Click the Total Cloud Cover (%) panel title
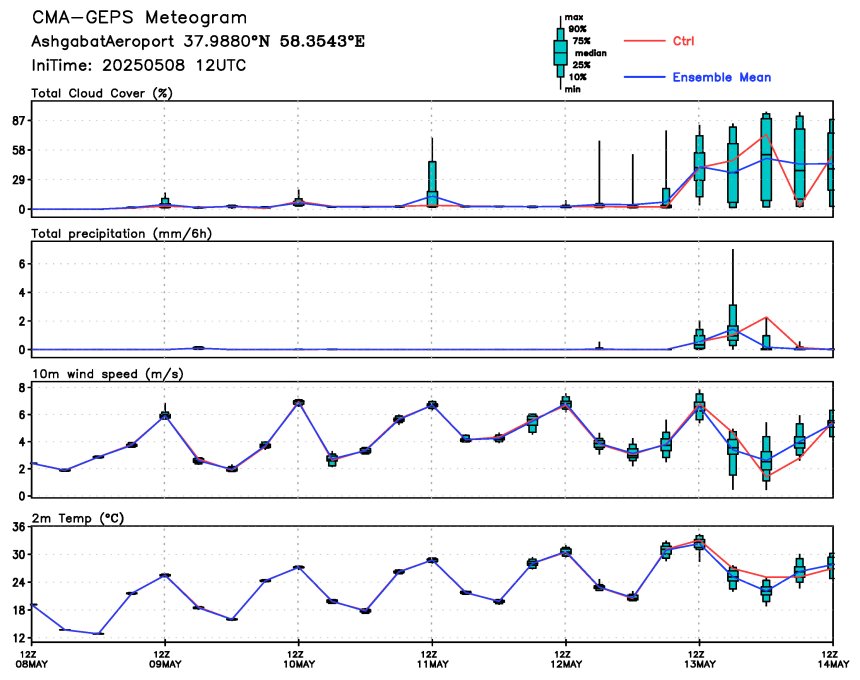The width and height of the screenshot is (860, 680). tap(102, 93)
